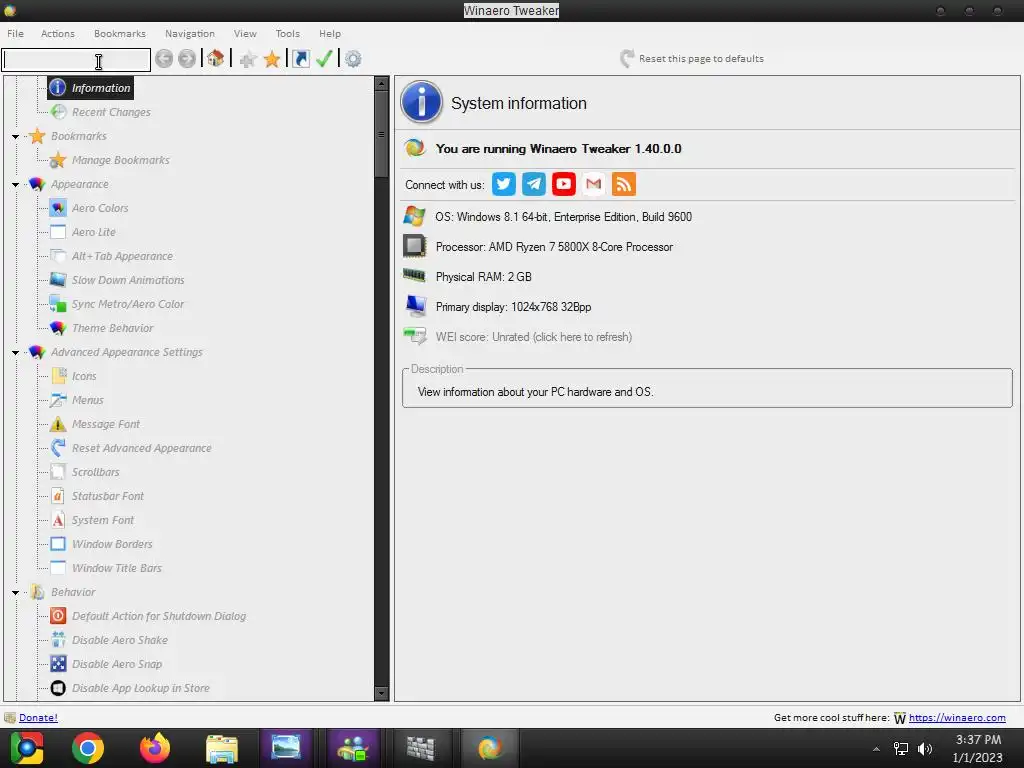Image resolution: width=1024 pixels, height=768 pixels.
Task: Open the Bookmarks menu
Action: (120, 33)
